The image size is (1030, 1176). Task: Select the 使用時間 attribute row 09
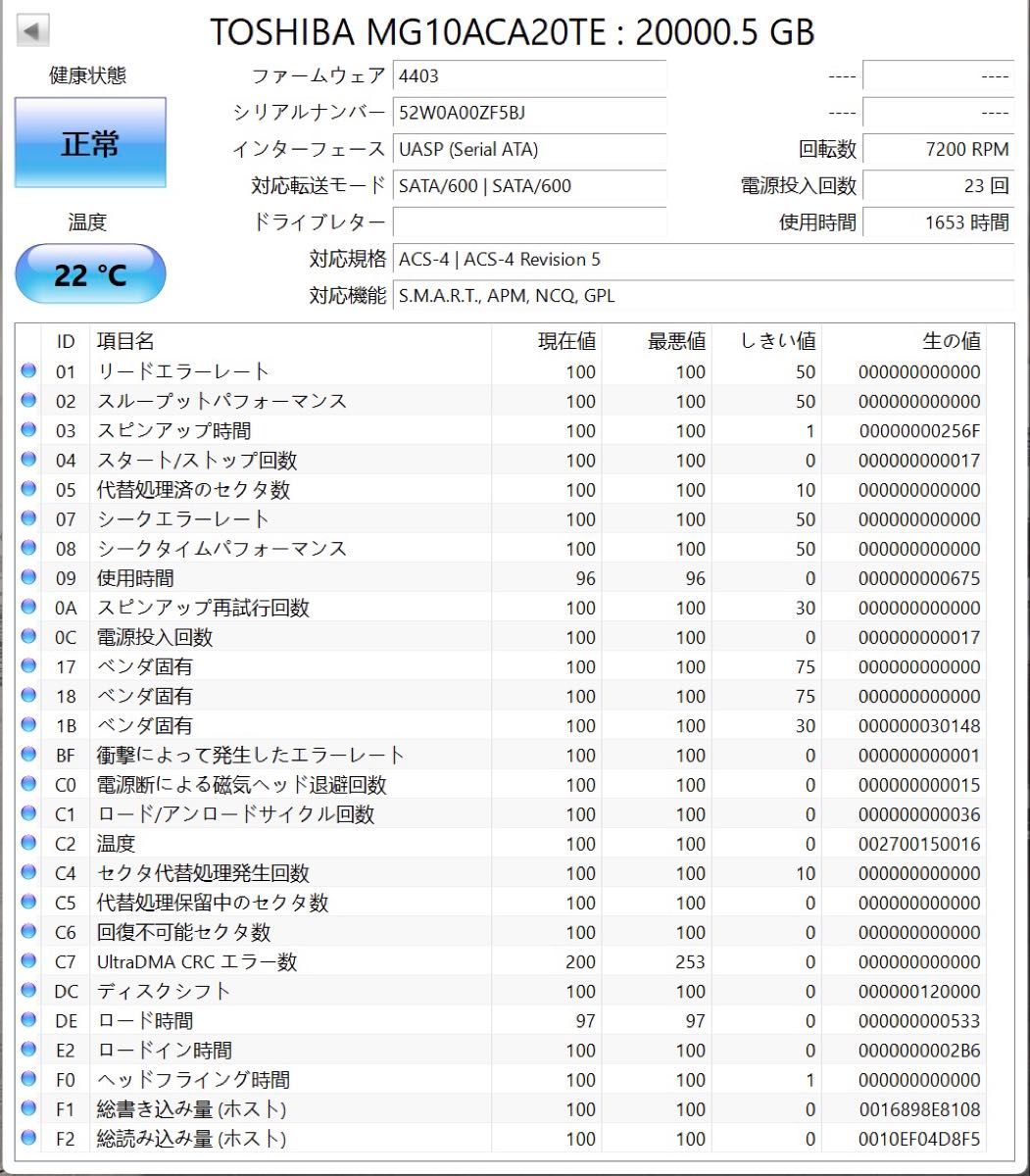(294, 578)
